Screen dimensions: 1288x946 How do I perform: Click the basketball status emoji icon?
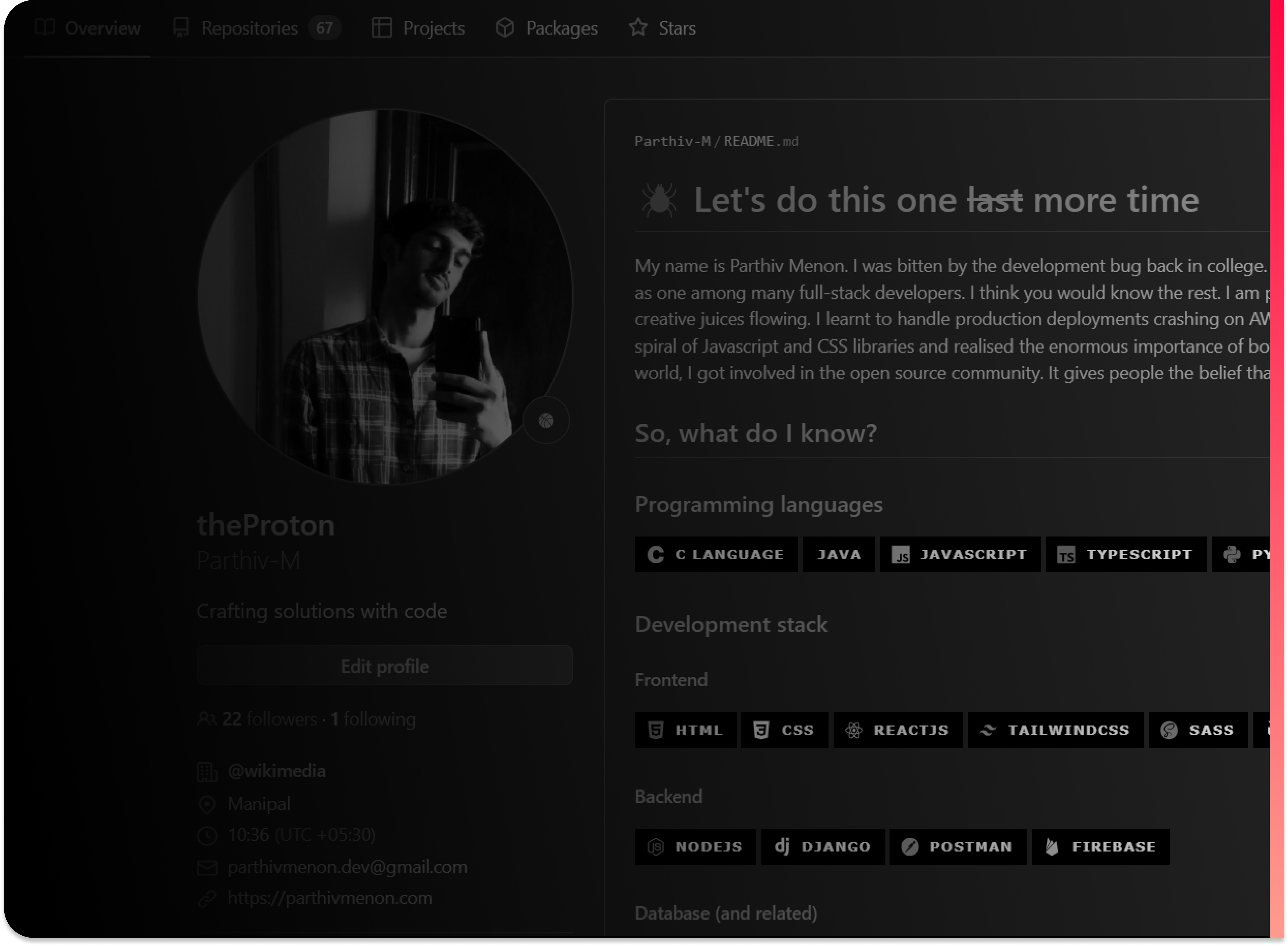pyautogui.click(x=546, y=421)
